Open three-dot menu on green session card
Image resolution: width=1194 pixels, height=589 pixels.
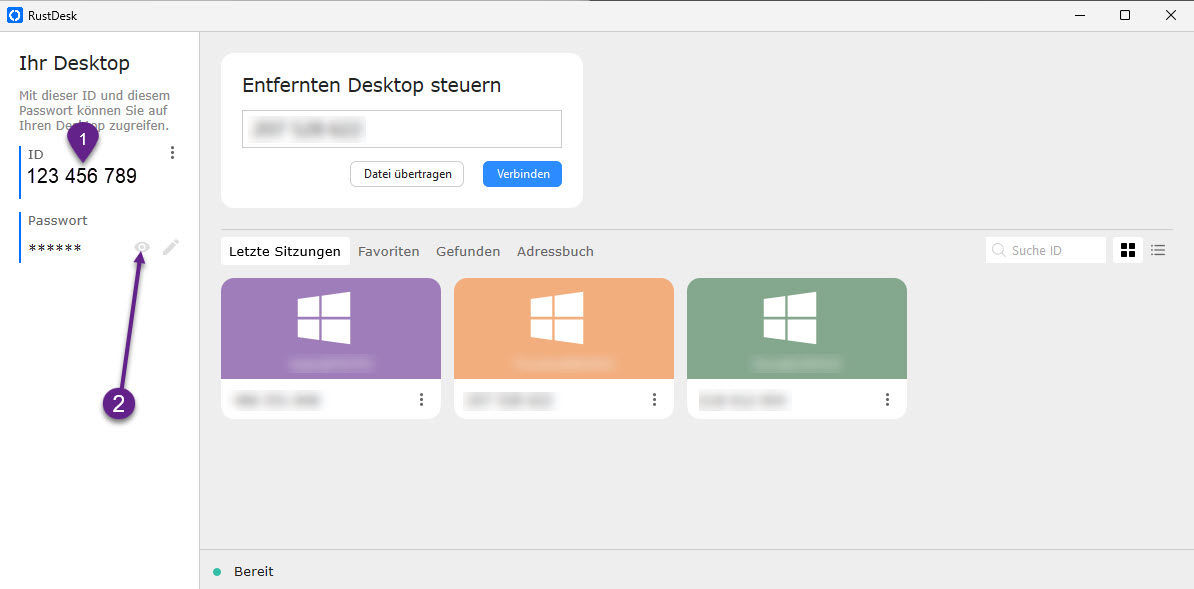pyautogui.click(x=887, y=399)
